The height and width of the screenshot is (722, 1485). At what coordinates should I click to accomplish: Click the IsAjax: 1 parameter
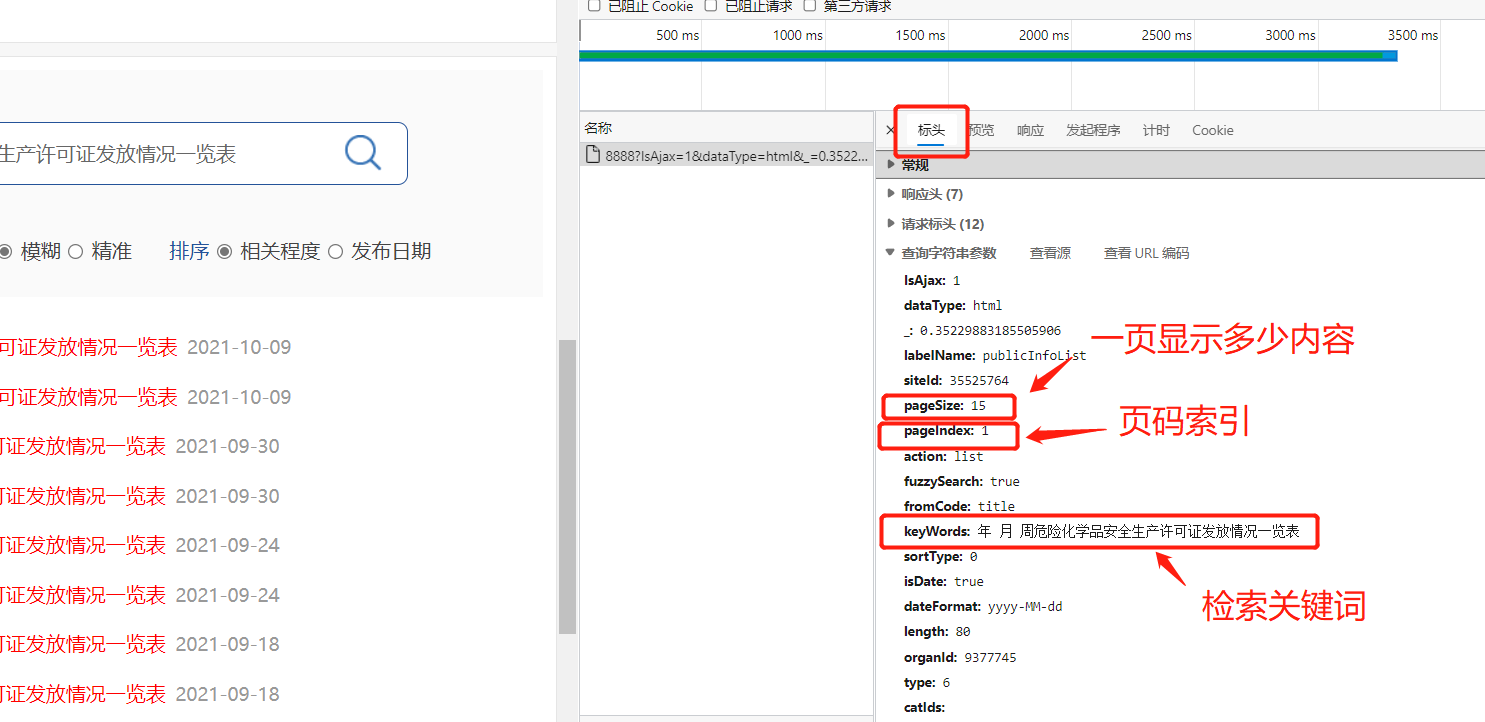tap(932, 281)
